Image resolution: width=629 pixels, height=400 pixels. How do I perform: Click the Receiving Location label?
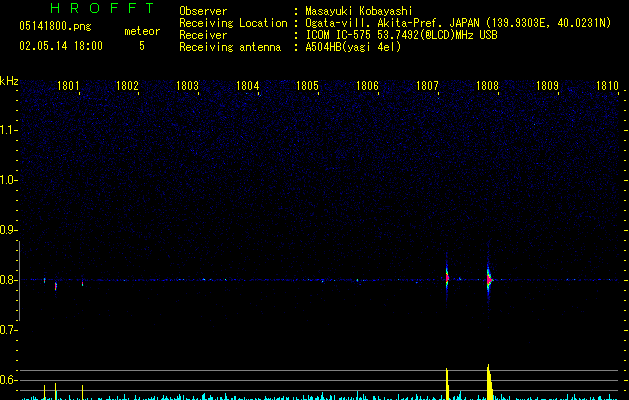coord(233,23)
